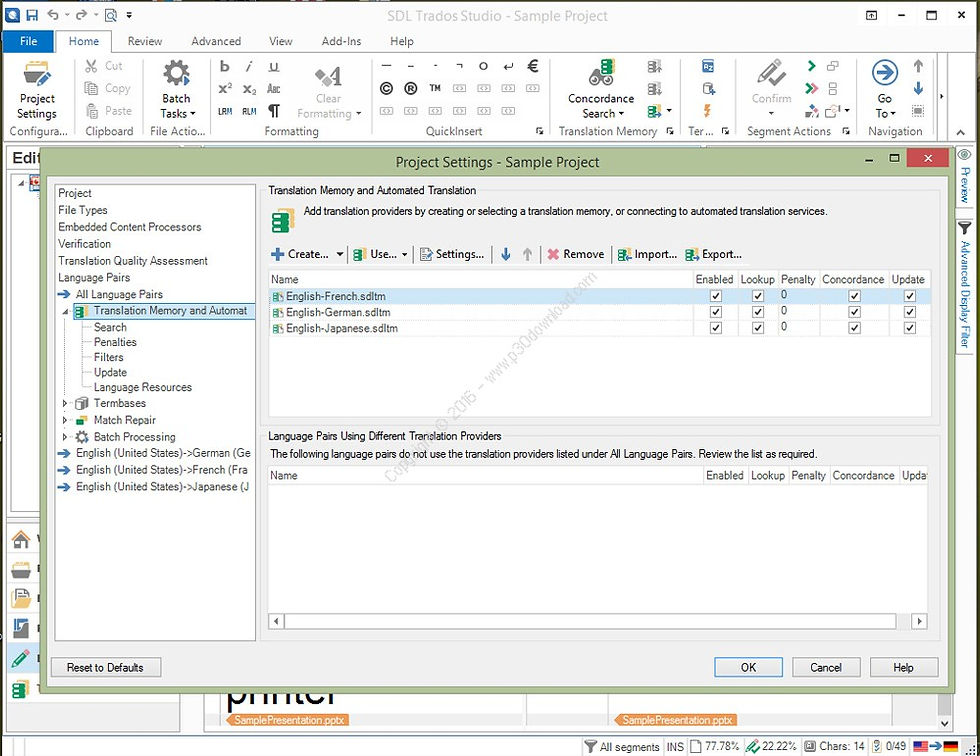980x756 pixels.
Task: Apply superscript formatting
Action: [x=225, y=89]
